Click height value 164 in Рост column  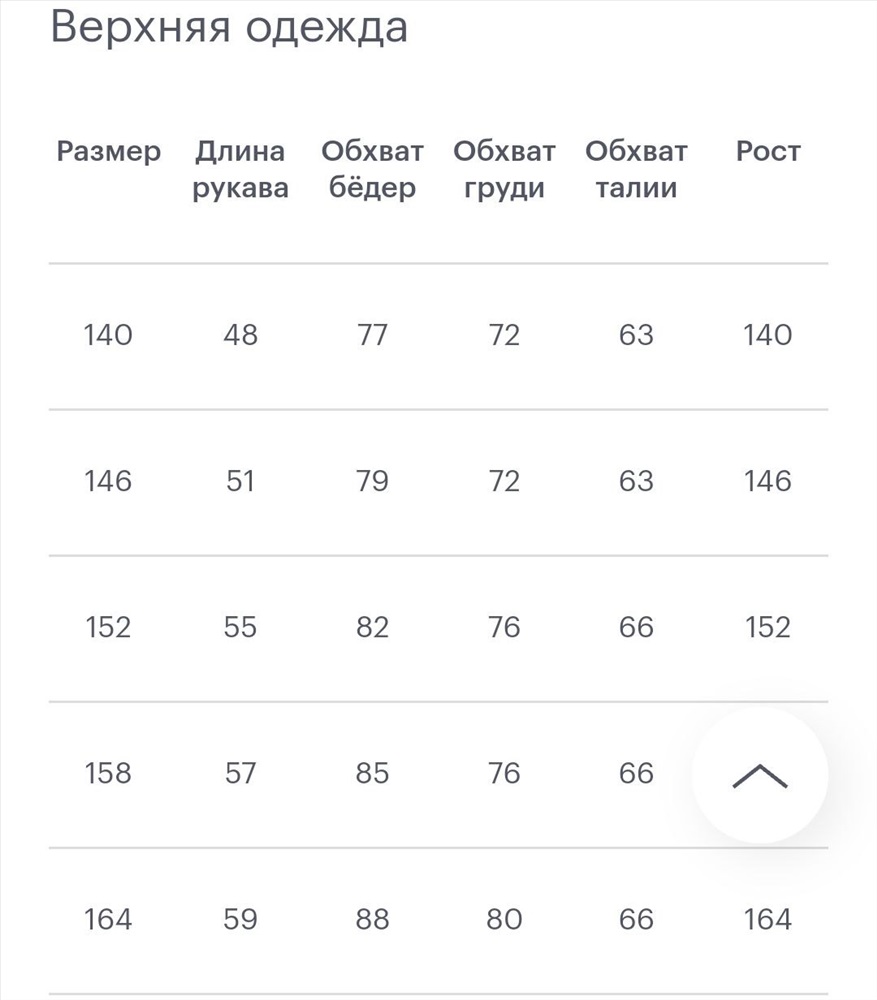(768, 919)
